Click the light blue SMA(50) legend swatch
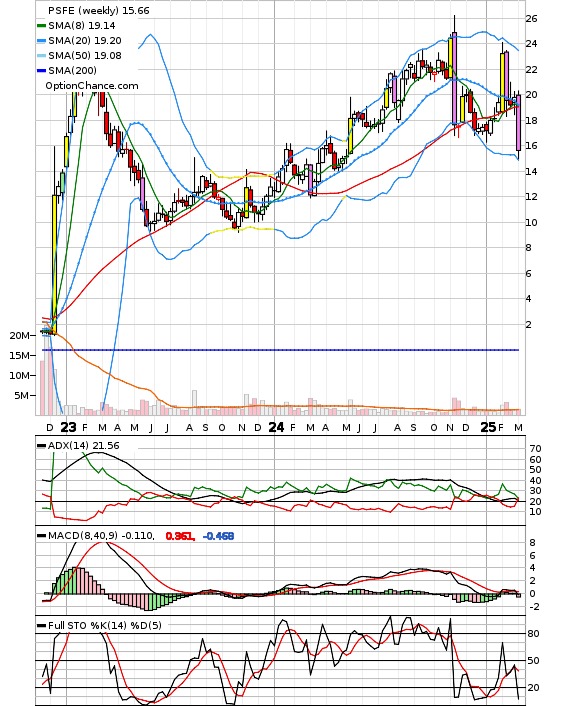The width and height of the screenshot is (566, 706). click(x=41, y=56)
